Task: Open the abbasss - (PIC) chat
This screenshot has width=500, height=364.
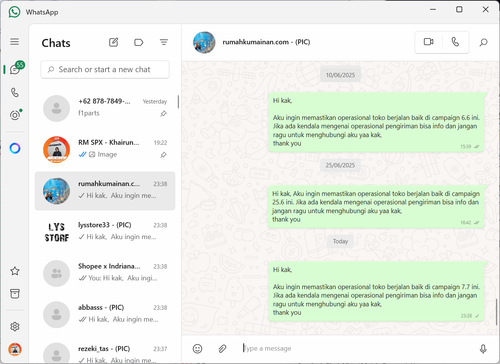Action: 105,315
